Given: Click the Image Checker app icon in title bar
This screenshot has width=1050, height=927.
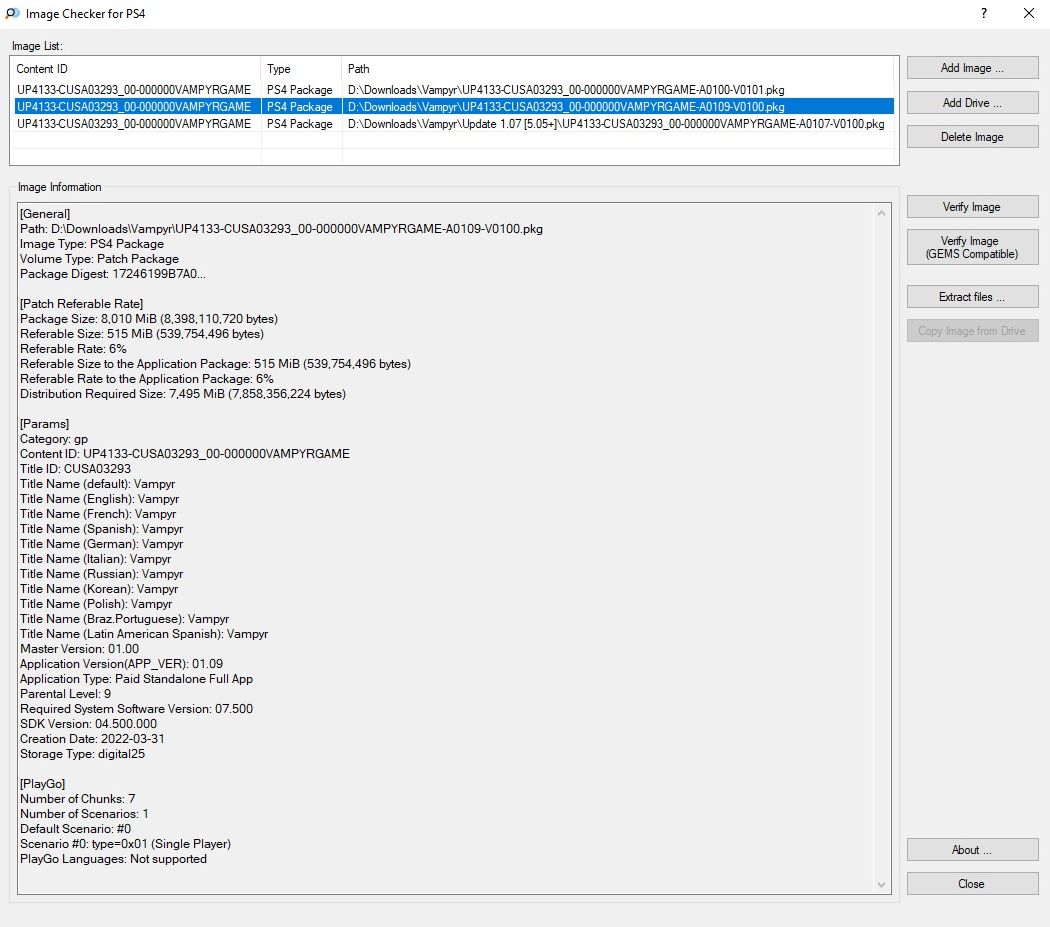Looking at the screenshot, I should [x=11, y=14].
